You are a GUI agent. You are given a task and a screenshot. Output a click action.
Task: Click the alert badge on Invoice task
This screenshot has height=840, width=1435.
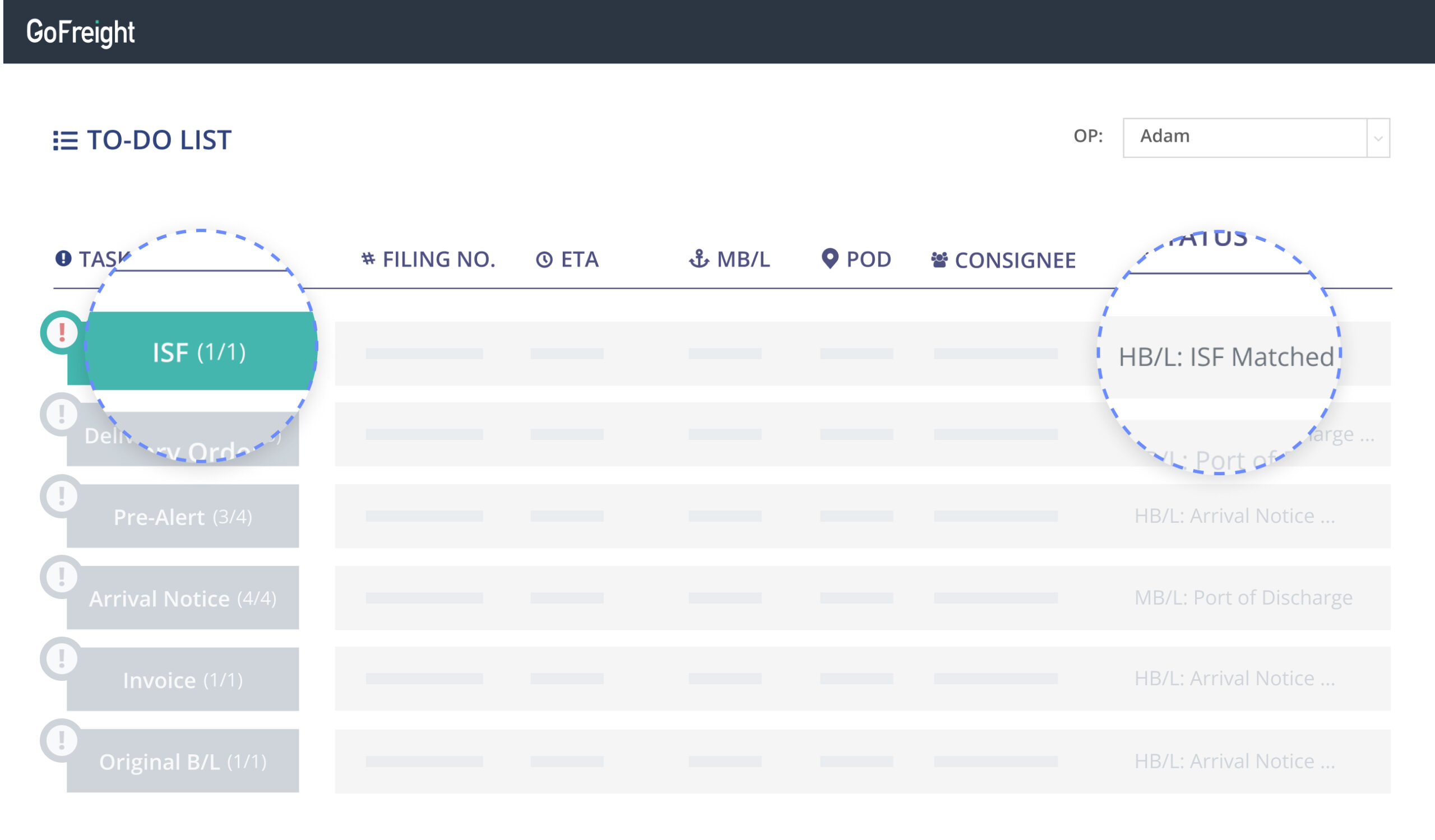click(62, 659)
